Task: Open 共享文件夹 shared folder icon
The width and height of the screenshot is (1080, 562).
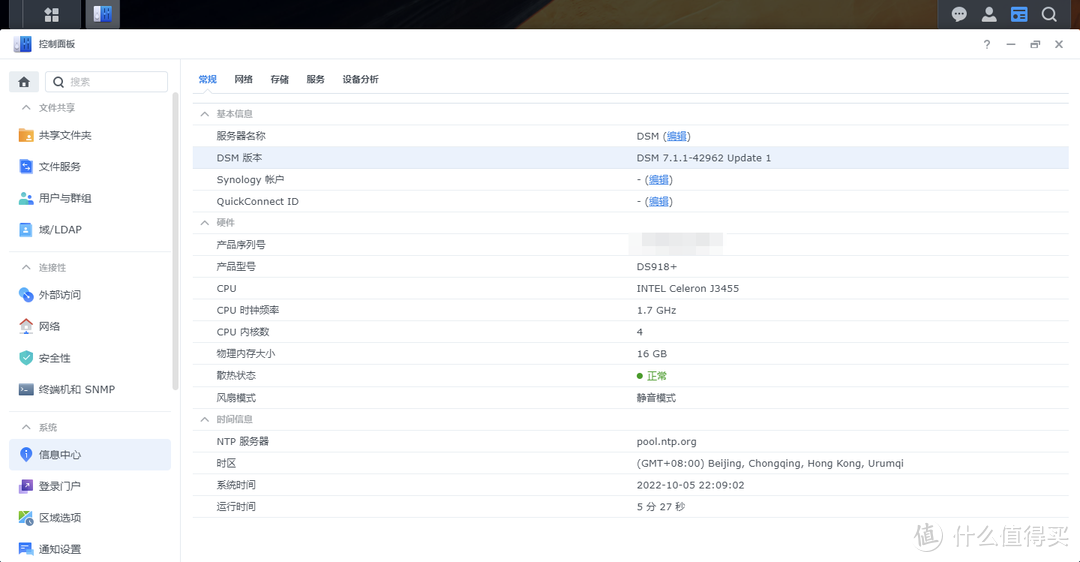Action: (x=25, y=135)
